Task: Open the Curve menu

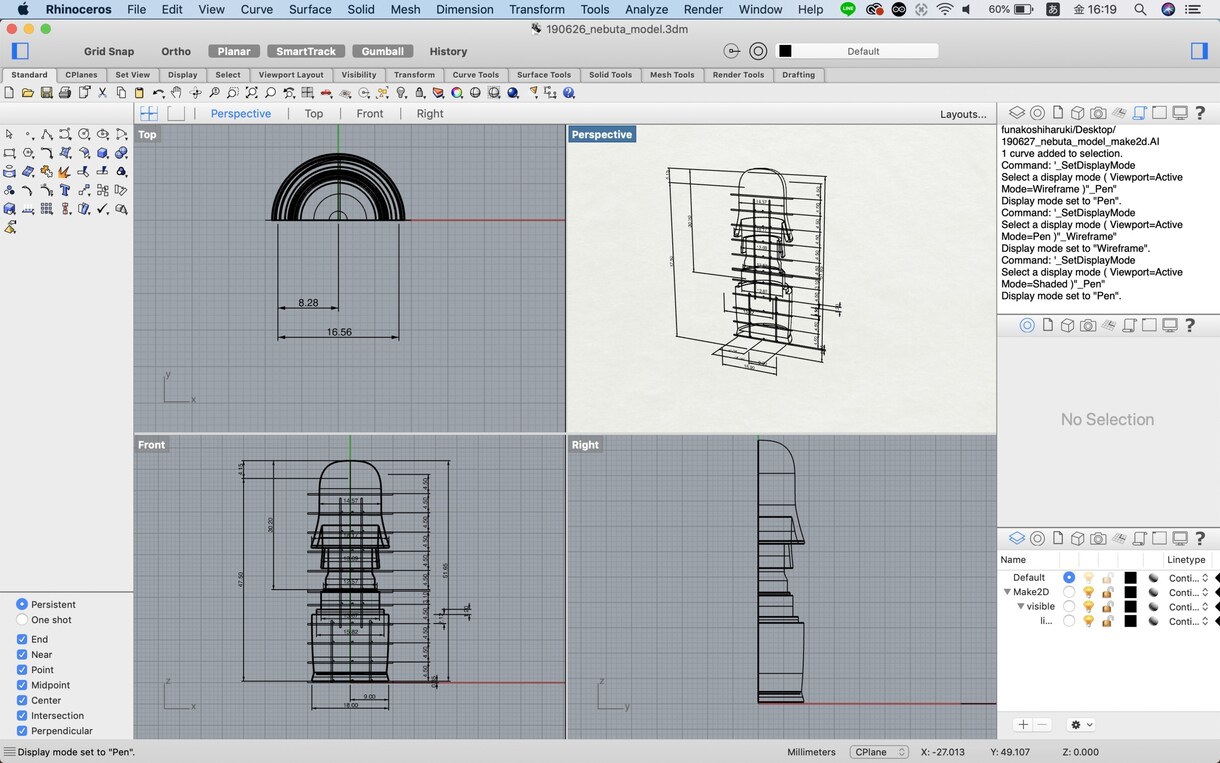Action: coord(257,9)
